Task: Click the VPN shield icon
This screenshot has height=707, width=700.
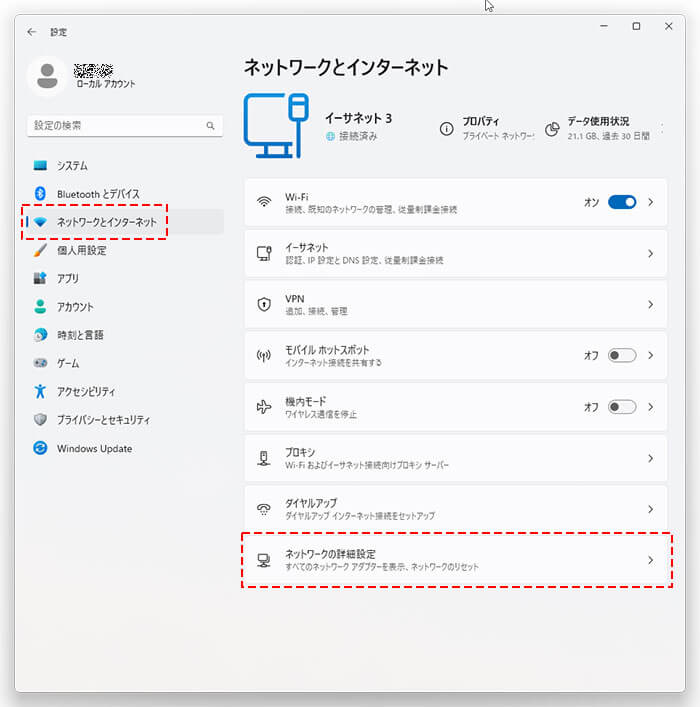Action: (x=264, y=304)
